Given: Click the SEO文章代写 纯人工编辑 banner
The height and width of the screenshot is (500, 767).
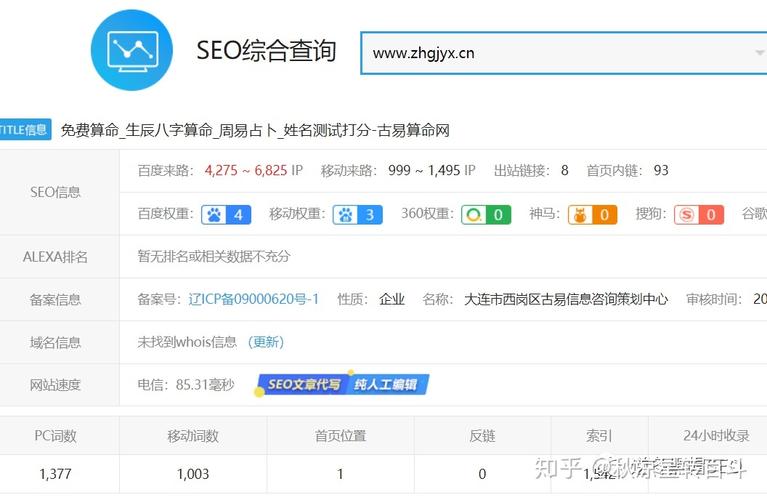Looking at the screenshot, I should [x=341, y=385].
